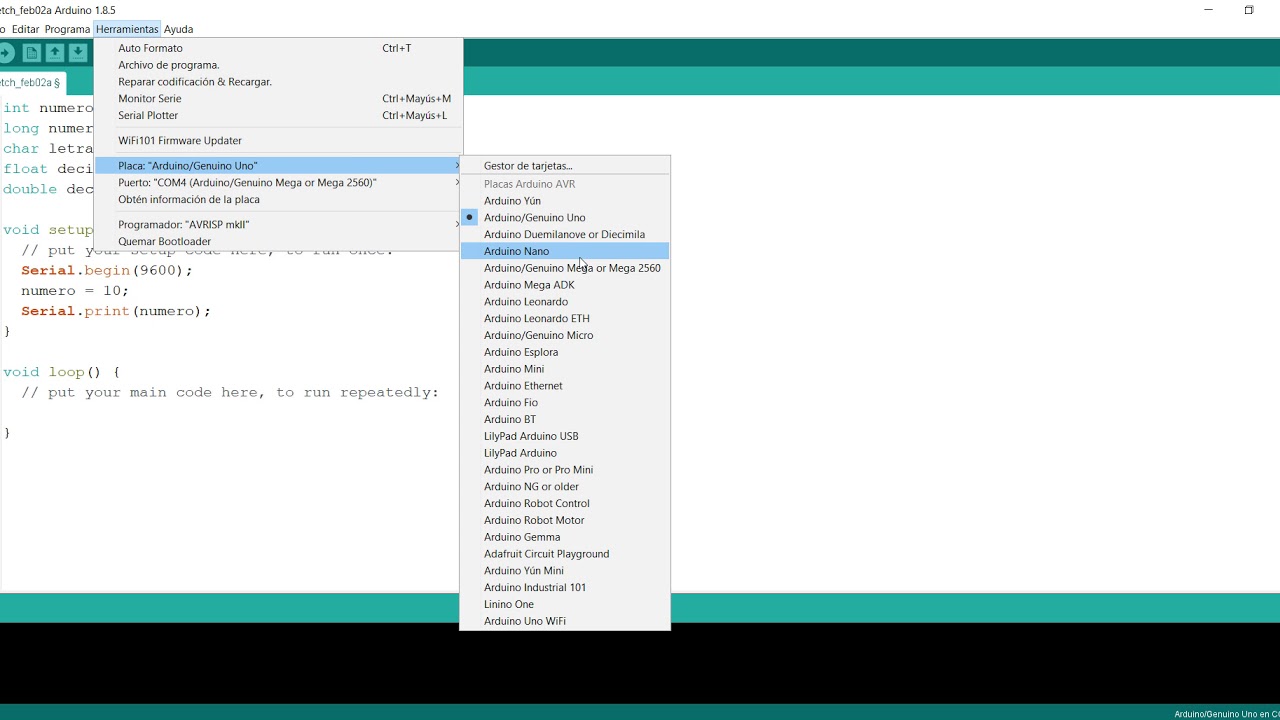Choose Arduino BT

565,420
